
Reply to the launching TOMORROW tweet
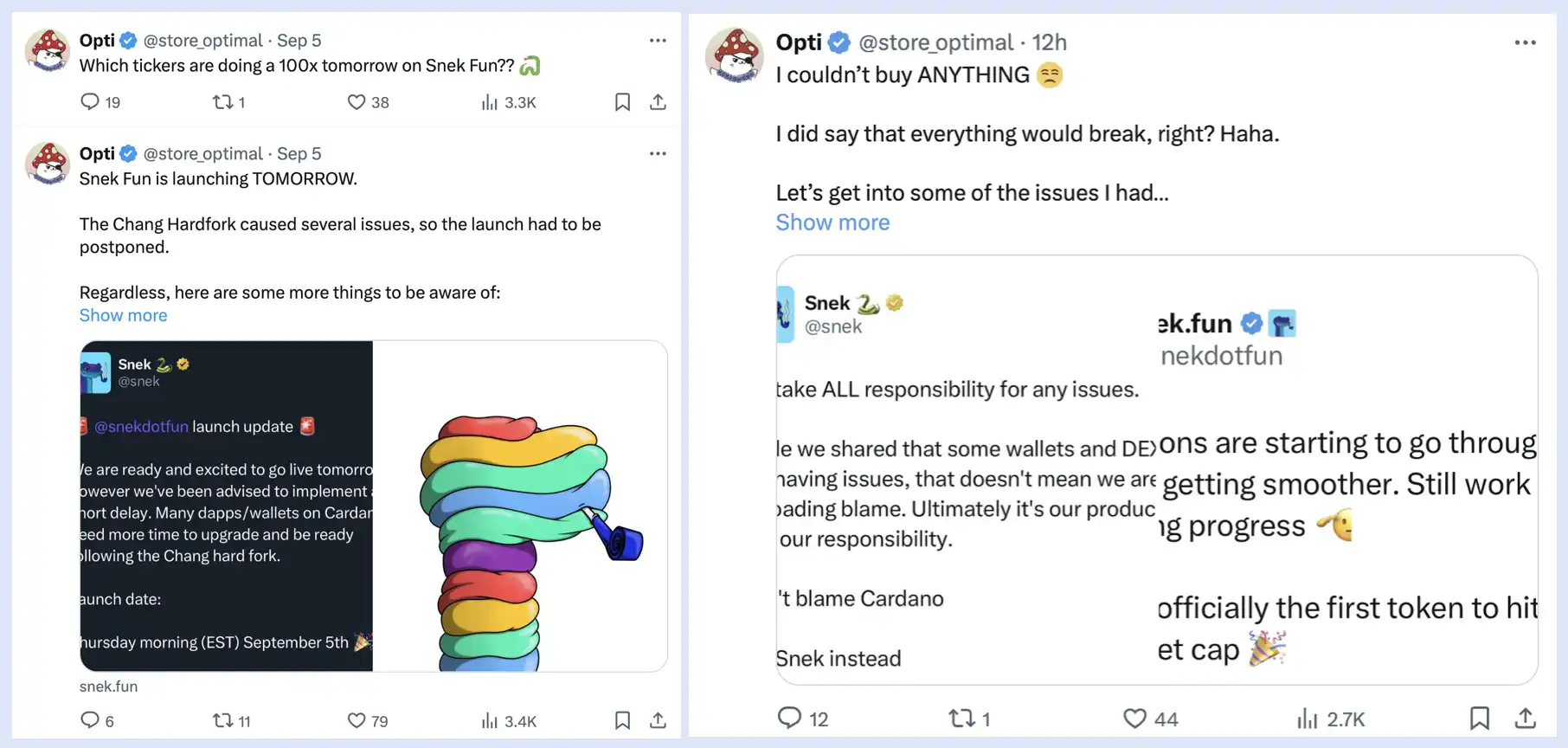(90, 720)
